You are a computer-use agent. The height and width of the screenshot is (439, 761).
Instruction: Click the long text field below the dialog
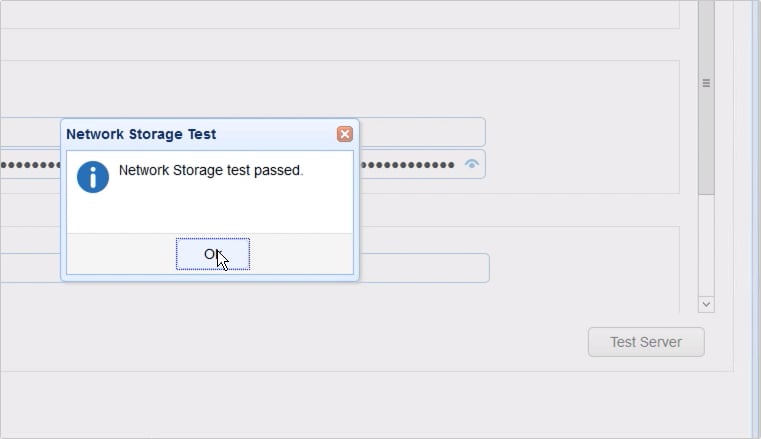click(420, 268)
